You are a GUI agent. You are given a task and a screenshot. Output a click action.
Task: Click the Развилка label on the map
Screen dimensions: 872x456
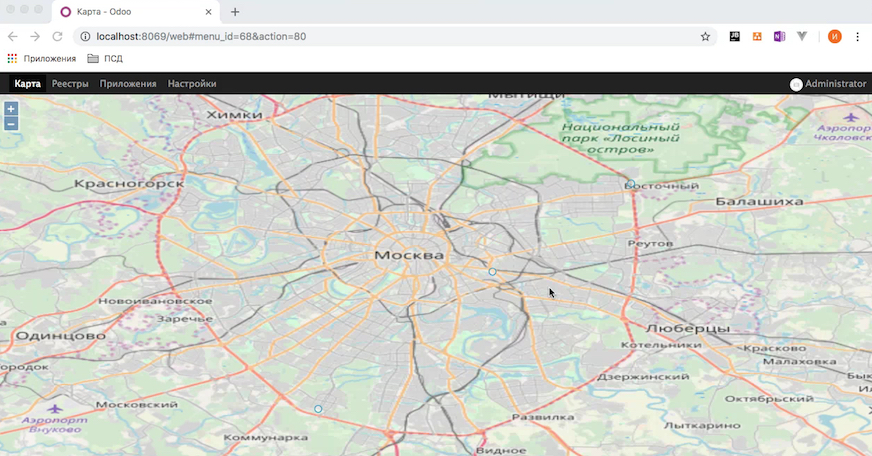(x=543, y=417)
